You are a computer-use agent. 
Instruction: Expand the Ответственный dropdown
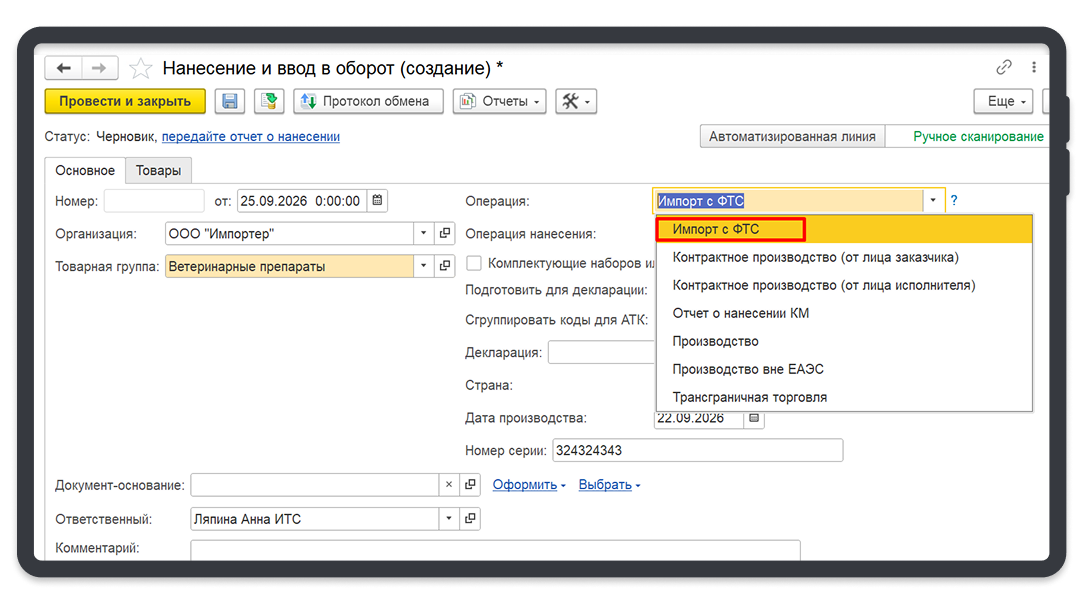point(449,518)
